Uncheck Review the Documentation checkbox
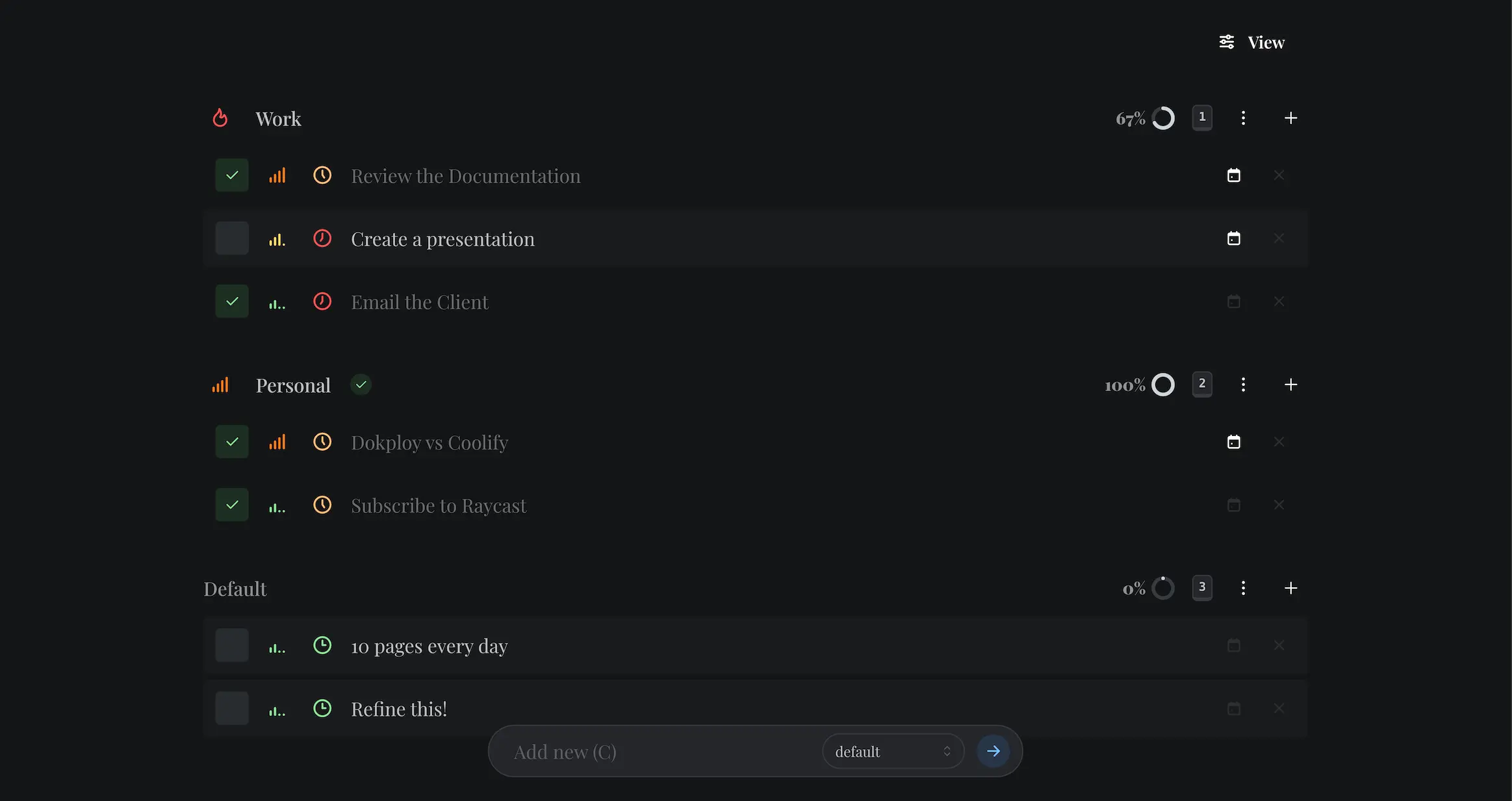This screenshot has width=1512, height=801. (232, 175)
